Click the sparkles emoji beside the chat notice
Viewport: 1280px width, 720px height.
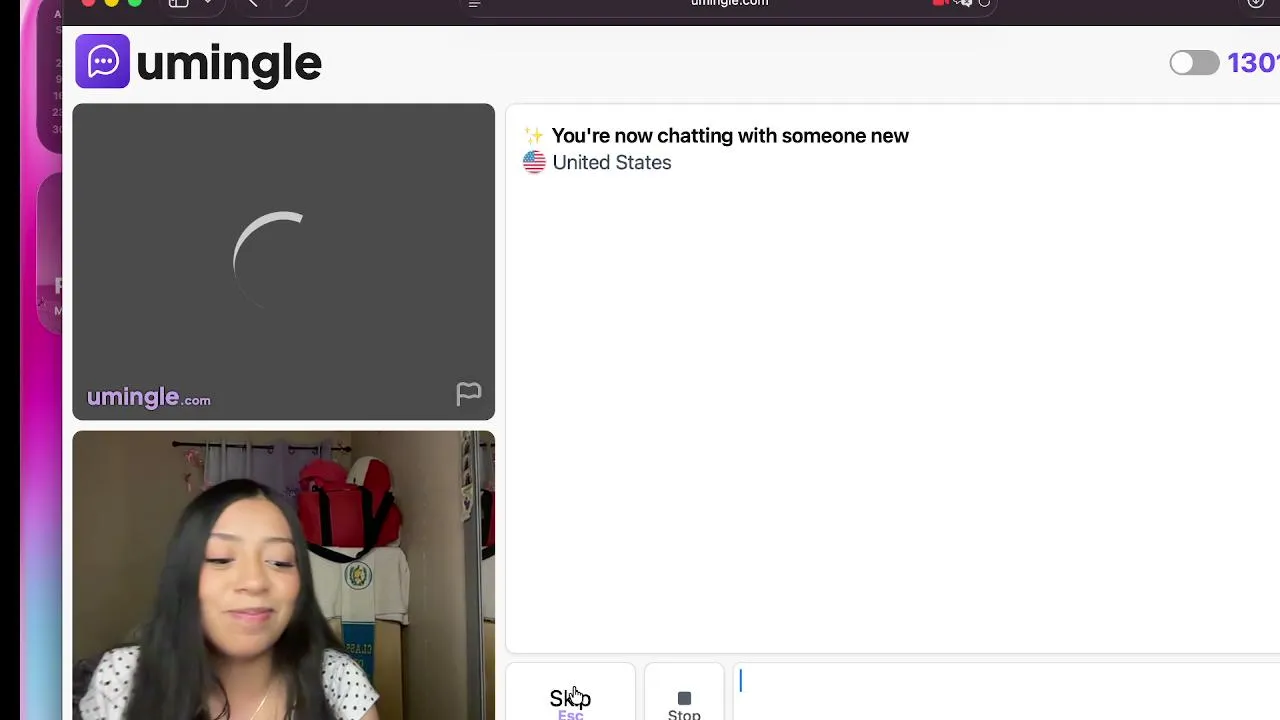click(x=534, y=136)
